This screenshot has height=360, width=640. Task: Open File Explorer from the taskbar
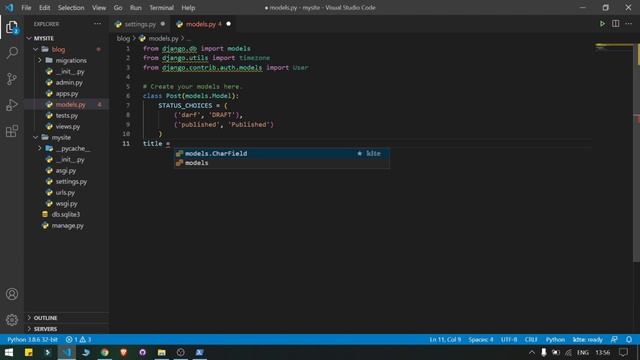[162, 352]
